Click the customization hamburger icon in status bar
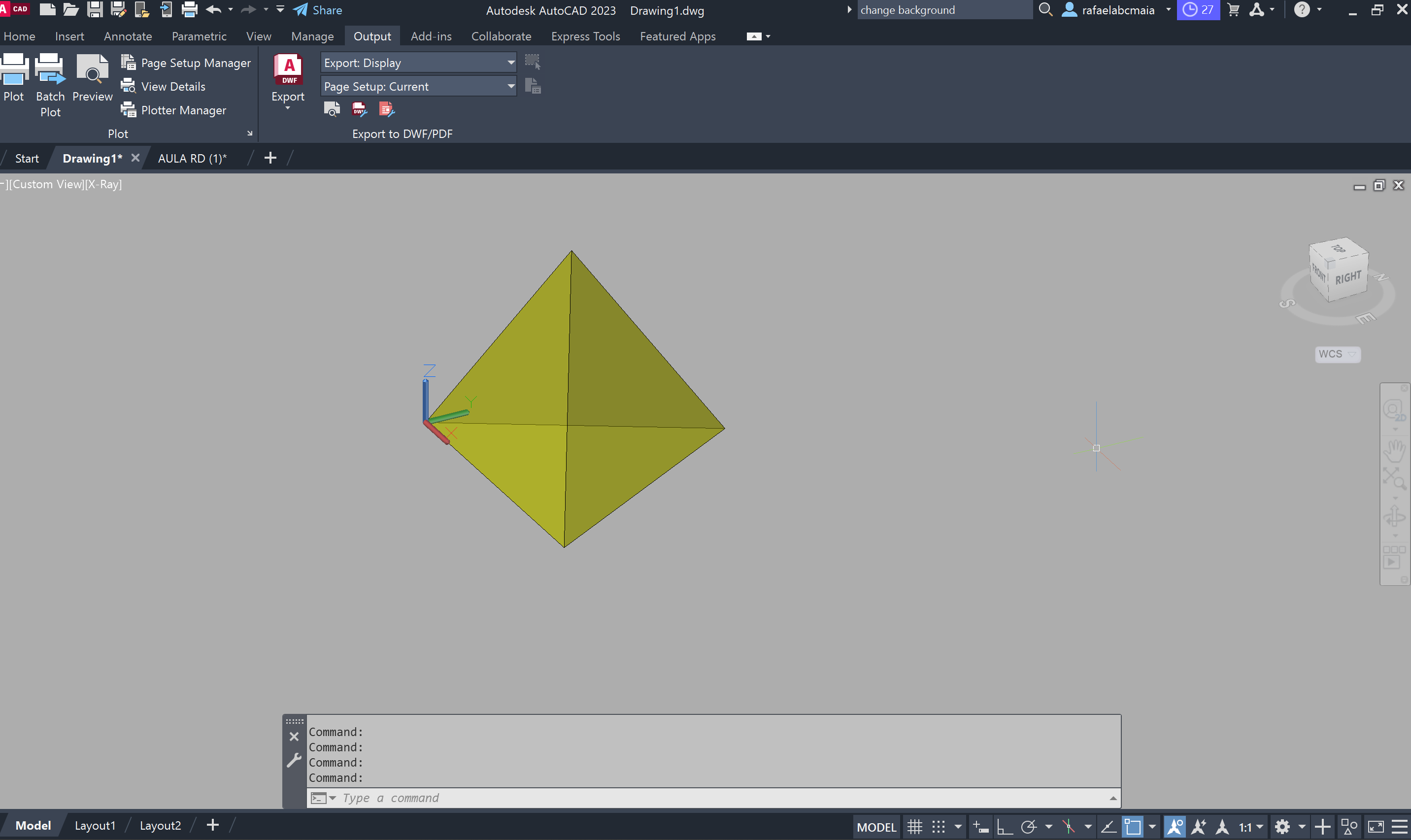 coord(1399,826)
